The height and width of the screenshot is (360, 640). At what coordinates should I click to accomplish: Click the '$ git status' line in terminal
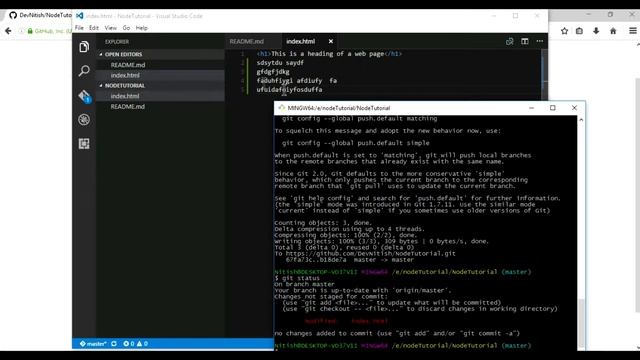click(x=297, y=278)
